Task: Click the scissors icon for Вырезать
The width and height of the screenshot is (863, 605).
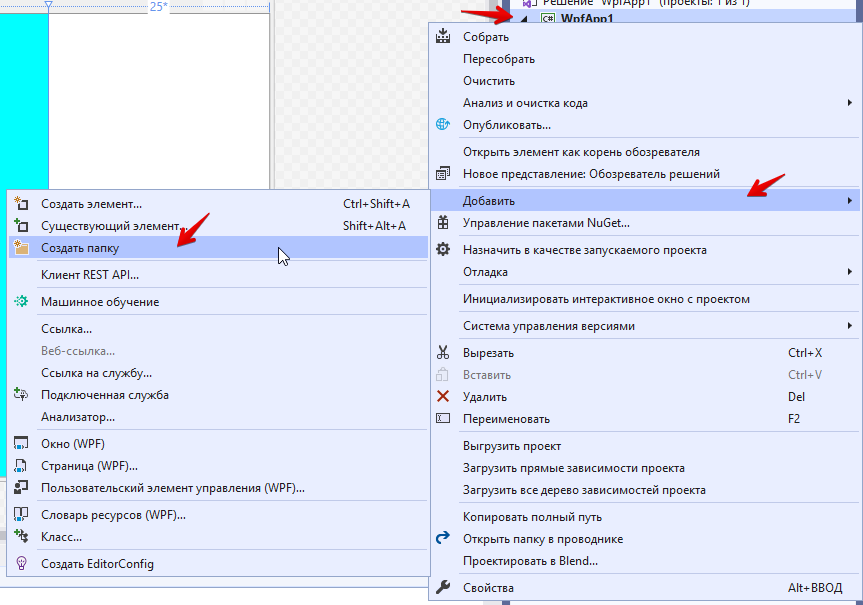Action: [x=443, y=353]
